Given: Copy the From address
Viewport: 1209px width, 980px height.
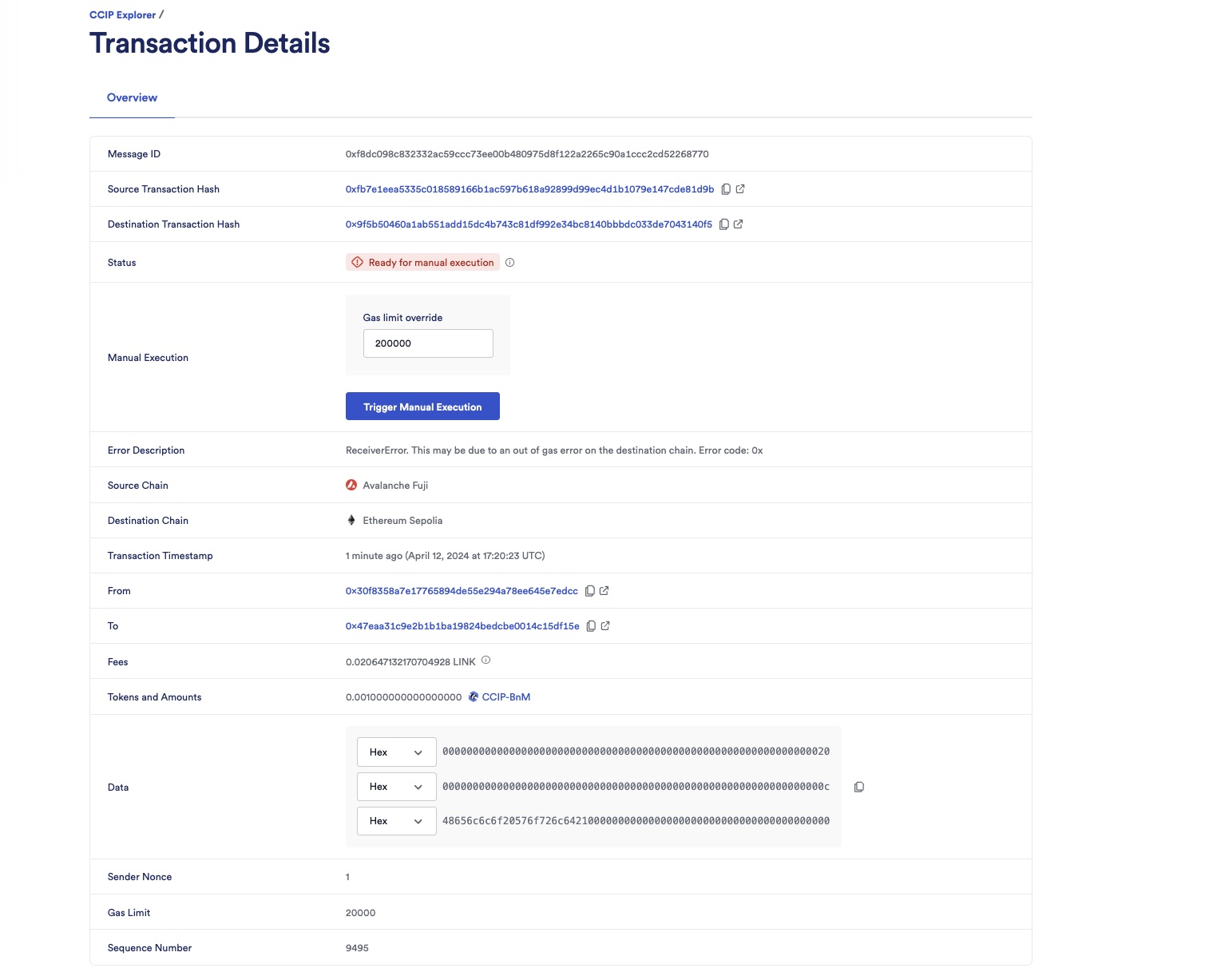Looking at the screenshot, I should point(590,591).
